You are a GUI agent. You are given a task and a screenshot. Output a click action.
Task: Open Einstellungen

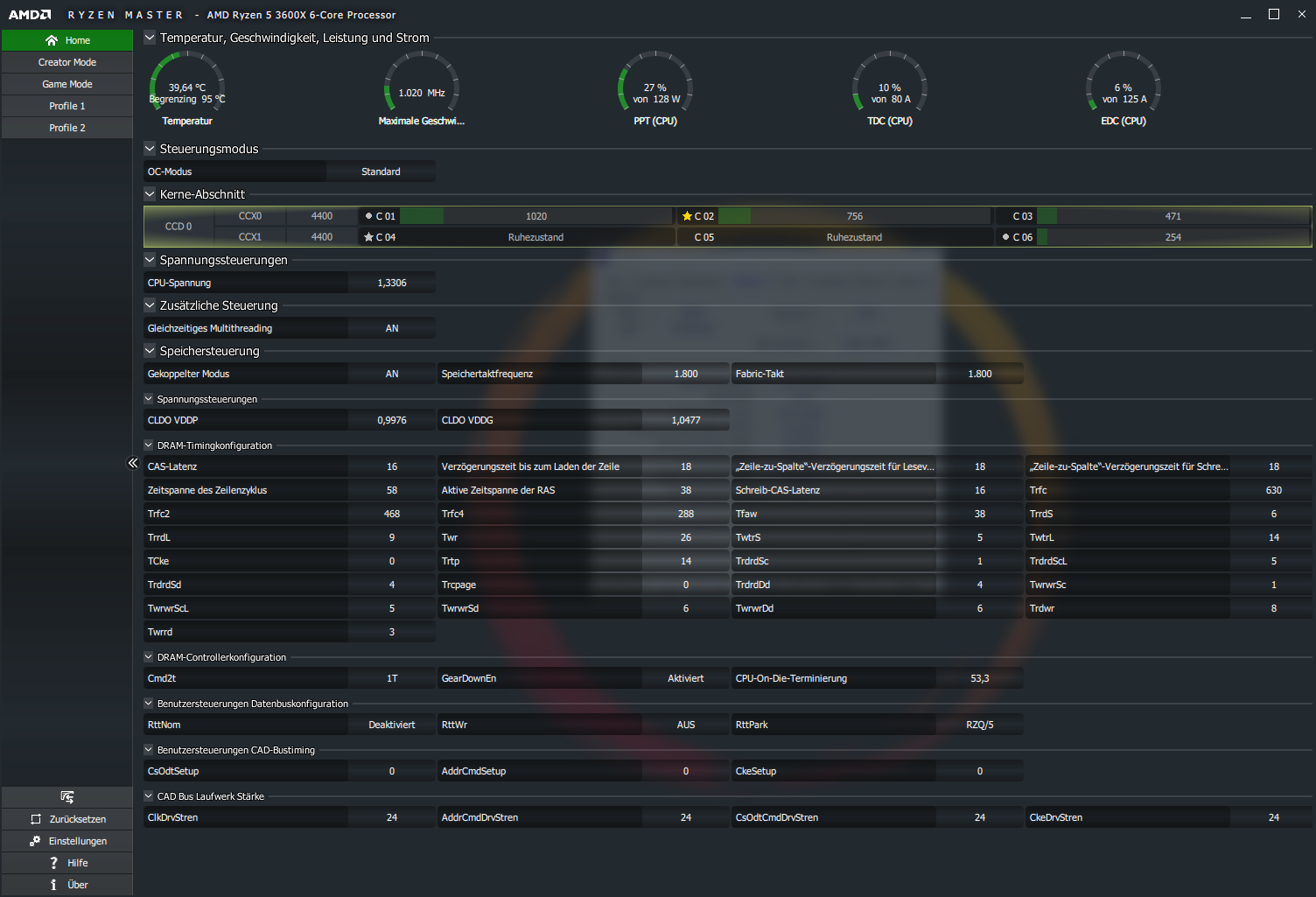(x=67, y=841)
